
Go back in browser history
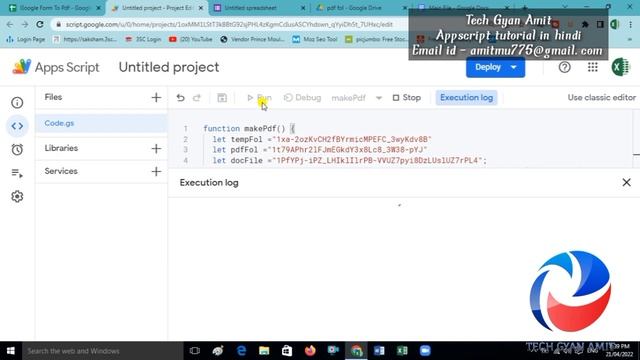10,24
